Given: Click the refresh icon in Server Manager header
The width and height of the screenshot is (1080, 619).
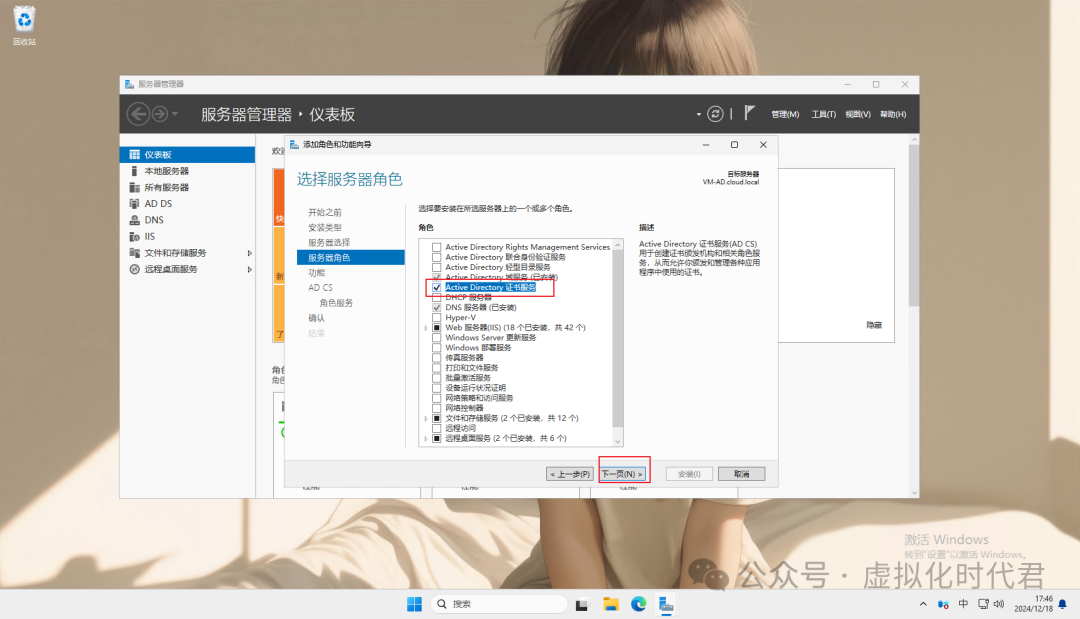Looking at the screenshot, I should click(715, 114).
